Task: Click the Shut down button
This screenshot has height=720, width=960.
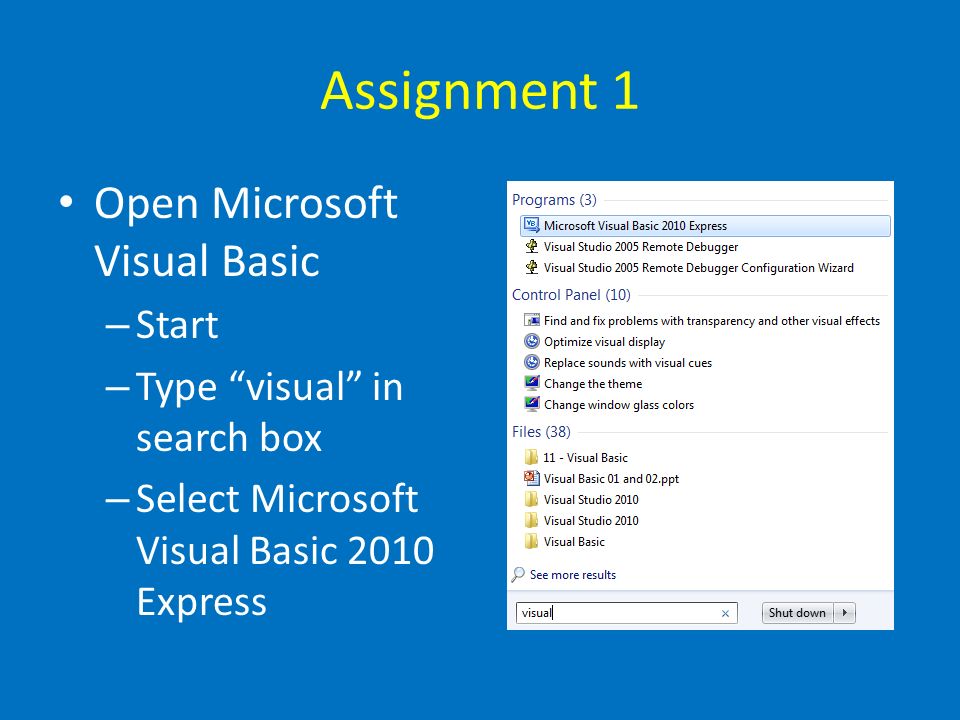Action: 797,613
